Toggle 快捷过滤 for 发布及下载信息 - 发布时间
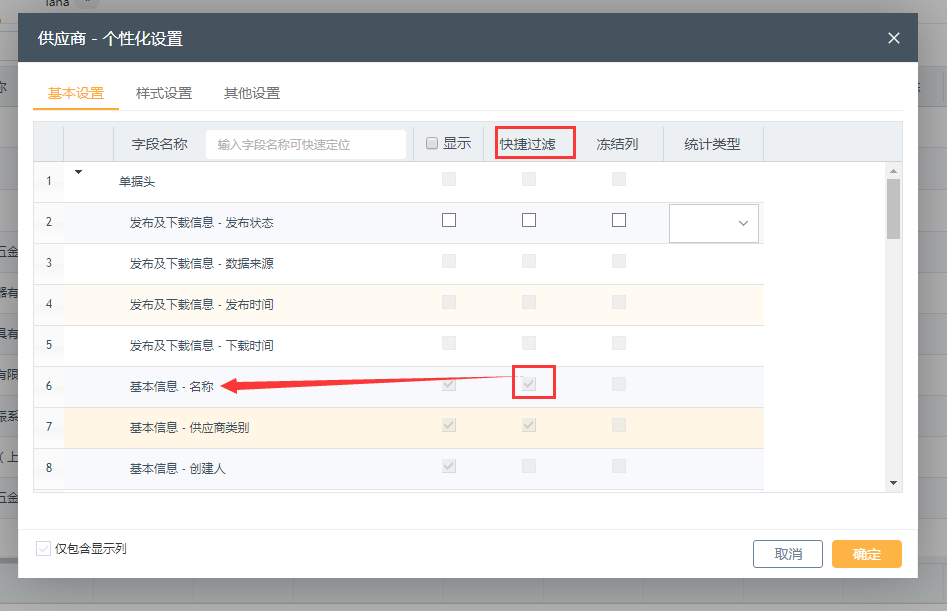 [x=529, y=302]
